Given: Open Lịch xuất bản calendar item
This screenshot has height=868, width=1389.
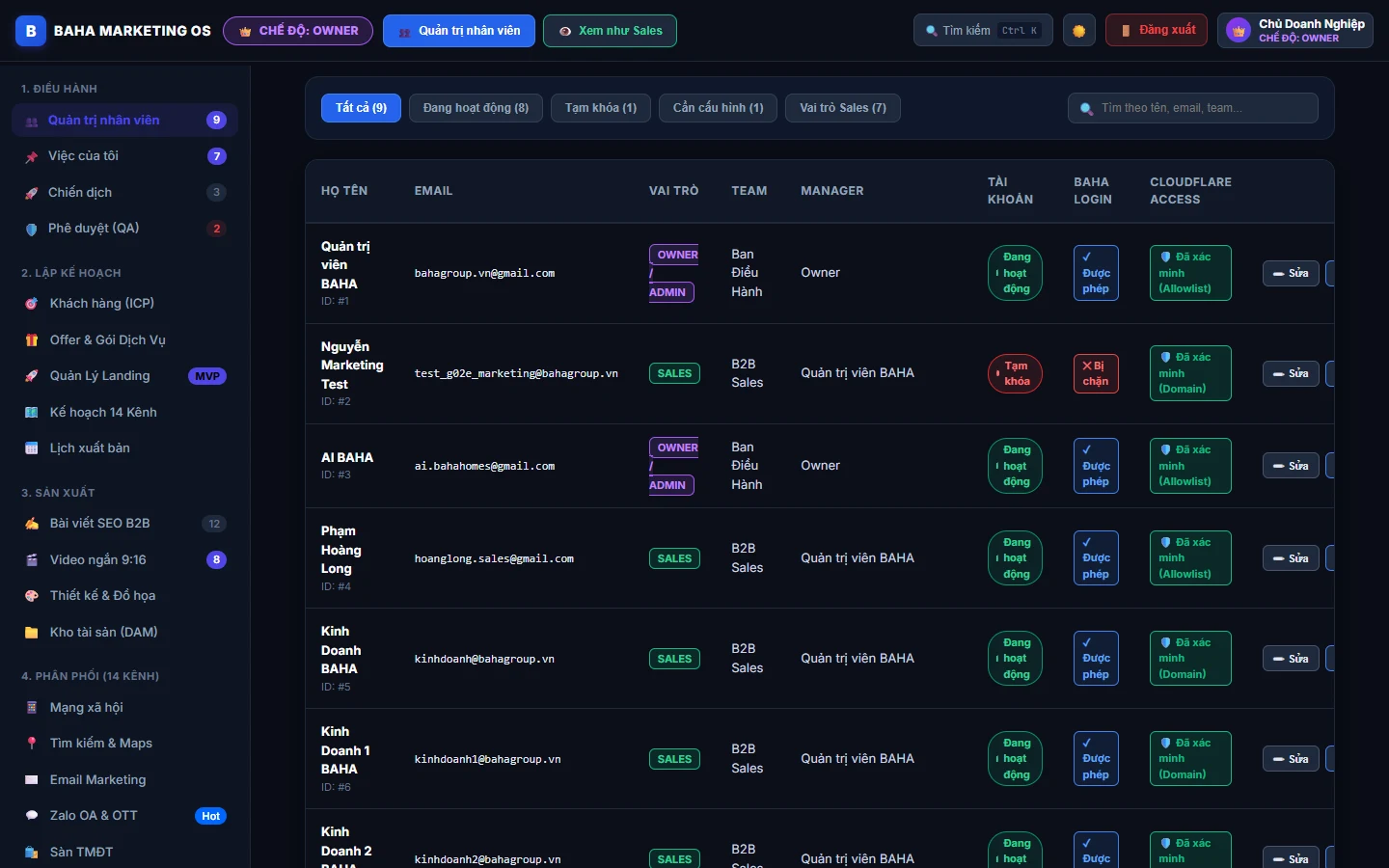Looking at the screenshot, I should point(125,448).
